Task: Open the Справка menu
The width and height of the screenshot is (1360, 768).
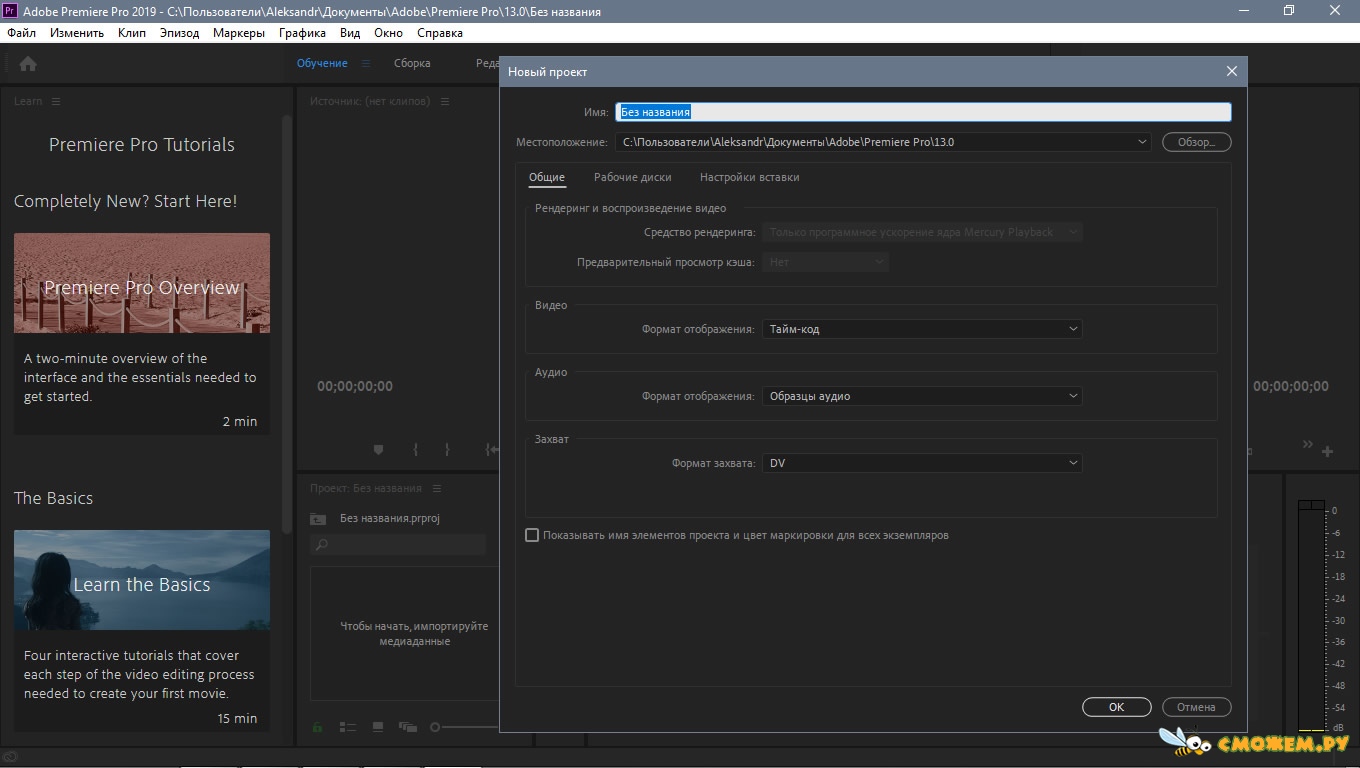Action: pyautogui.click(x=440, y=33)
